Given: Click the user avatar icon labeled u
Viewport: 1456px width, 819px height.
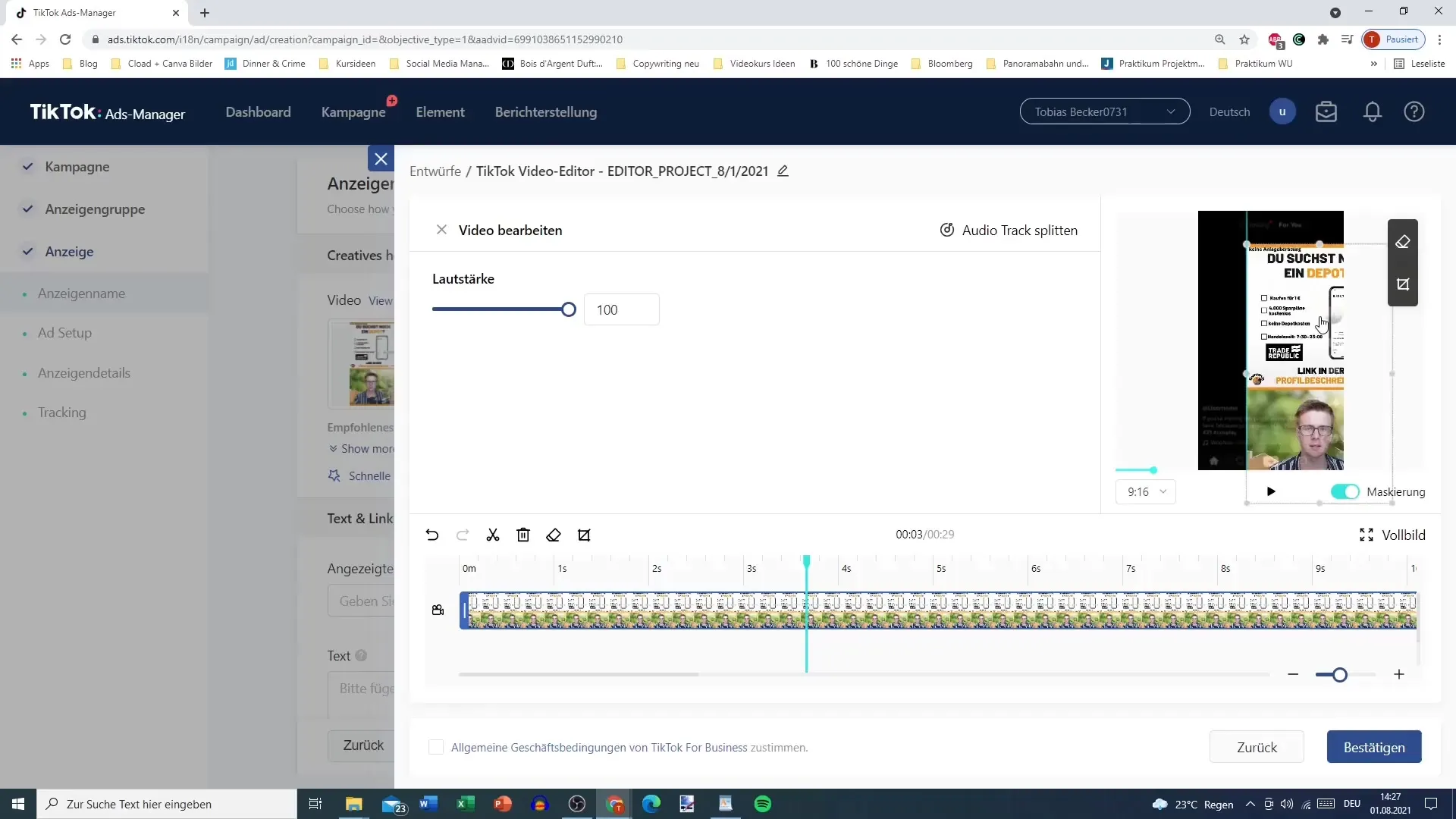Looking at the screenshot, I should pos(1282,111).
